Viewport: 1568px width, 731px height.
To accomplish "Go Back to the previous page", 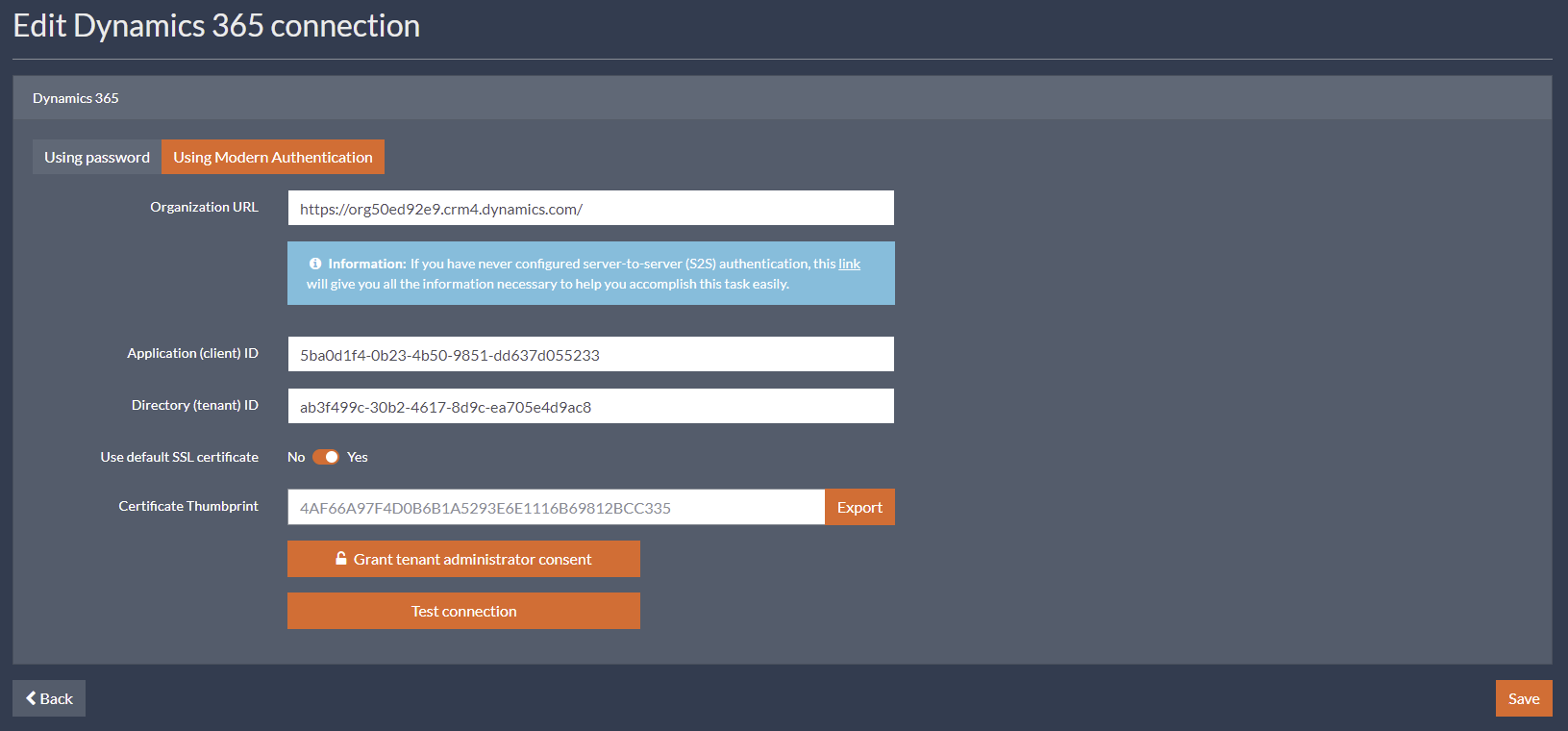I will click(x=49, y=698).
